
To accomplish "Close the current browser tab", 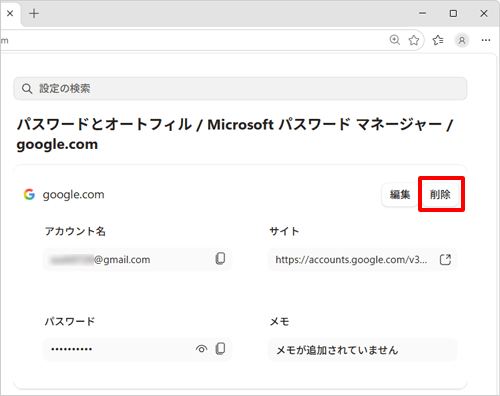I will point(10,13).
